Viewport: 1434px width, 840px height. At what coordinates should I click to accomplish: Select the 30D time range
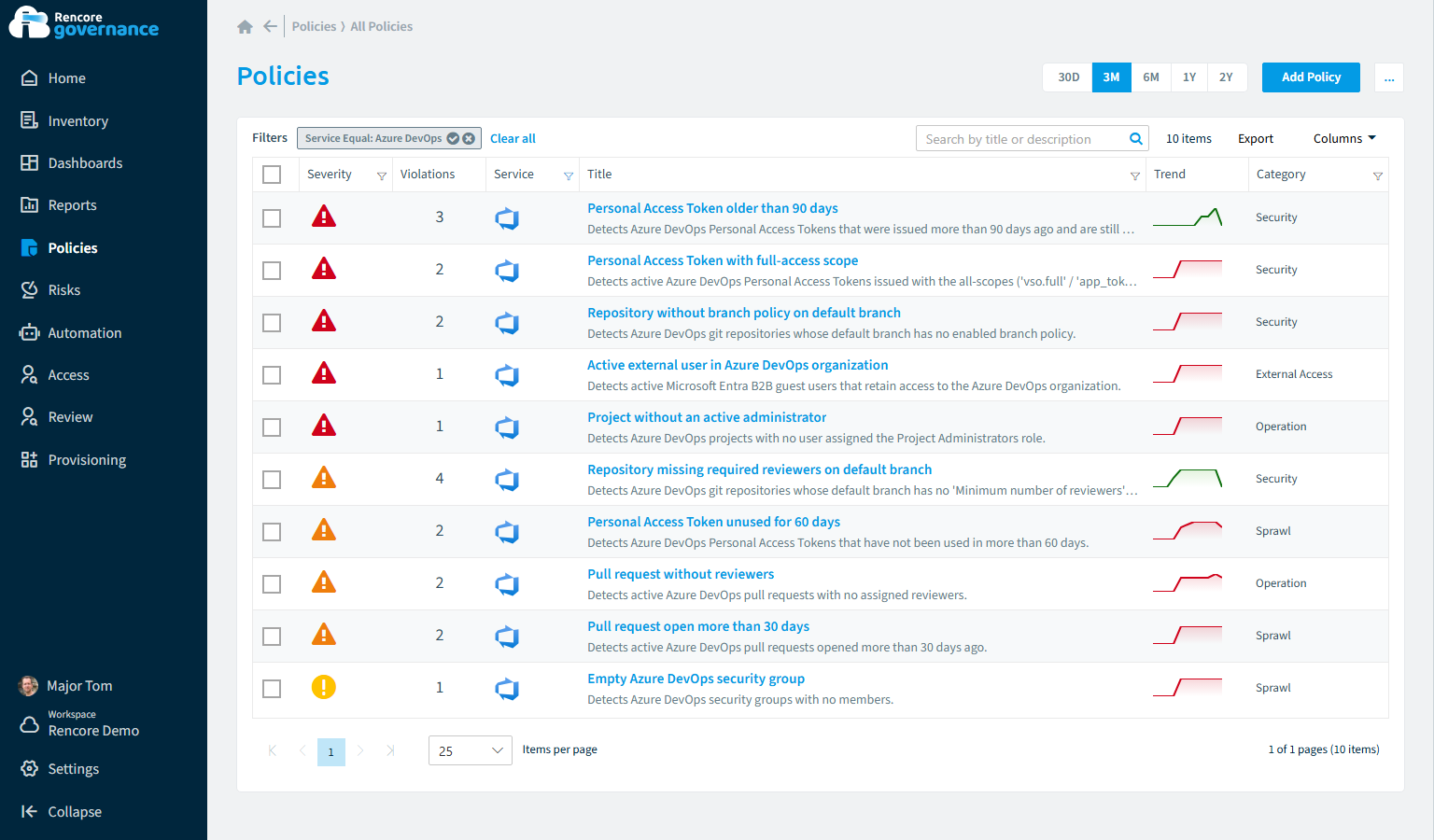(x=1068, y=77)
